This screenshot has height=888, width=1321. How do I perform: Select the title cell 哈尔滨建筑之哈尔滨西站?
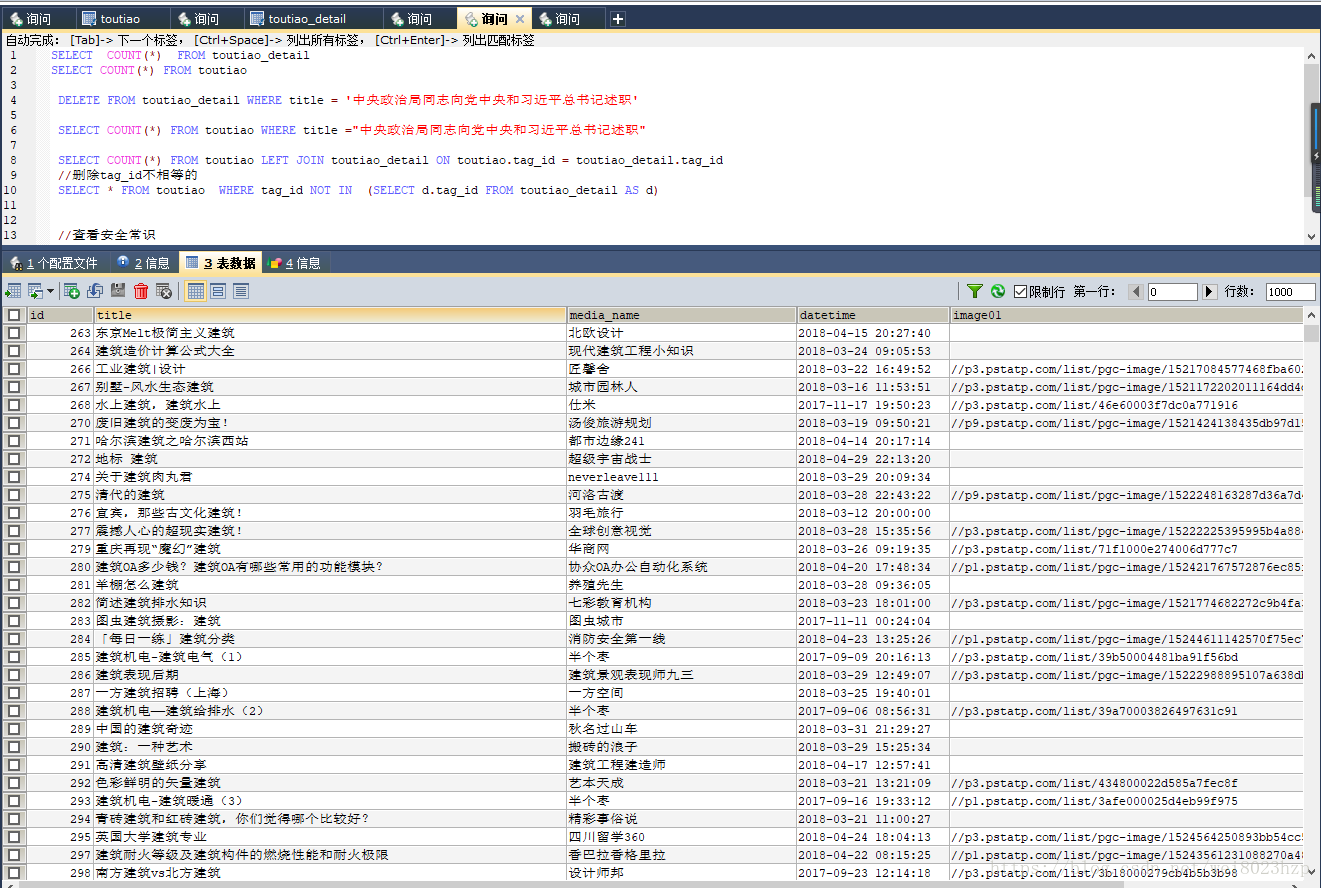[330, 441]
